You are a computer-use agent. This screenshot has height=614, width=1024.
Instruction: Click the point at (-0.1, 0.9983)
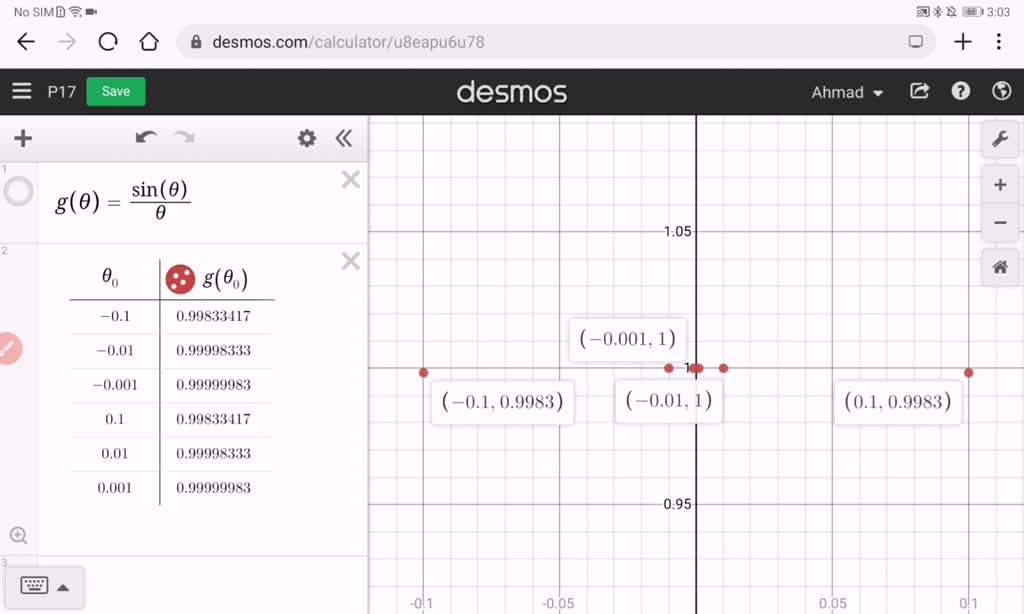click(x=423, y=372)
